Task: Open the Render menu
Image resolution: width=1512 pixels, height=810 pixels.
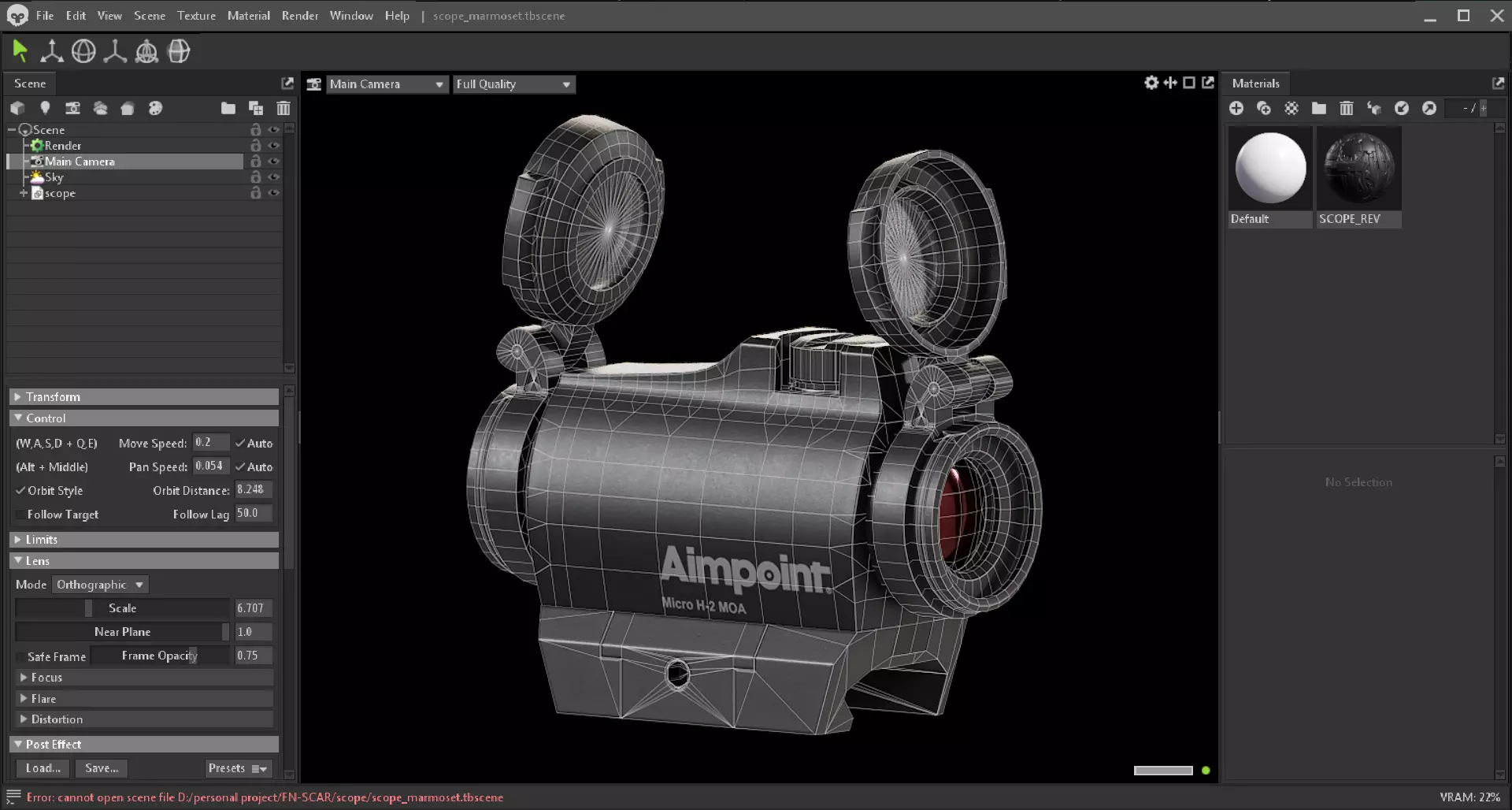Action: (300, 16)
